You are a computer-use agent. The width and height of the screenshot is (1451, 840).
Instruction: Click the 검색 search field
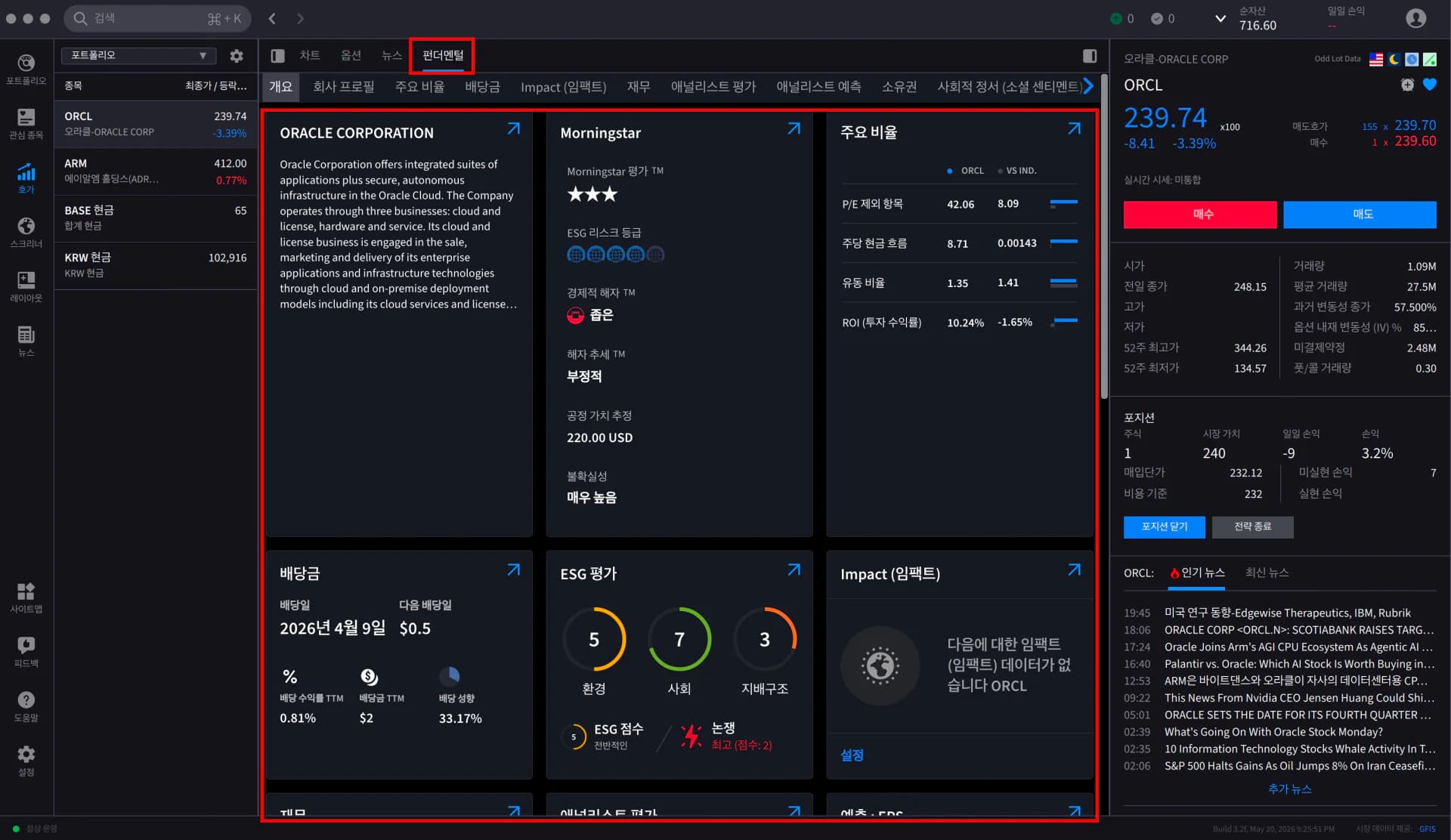[x=157, y=18]
